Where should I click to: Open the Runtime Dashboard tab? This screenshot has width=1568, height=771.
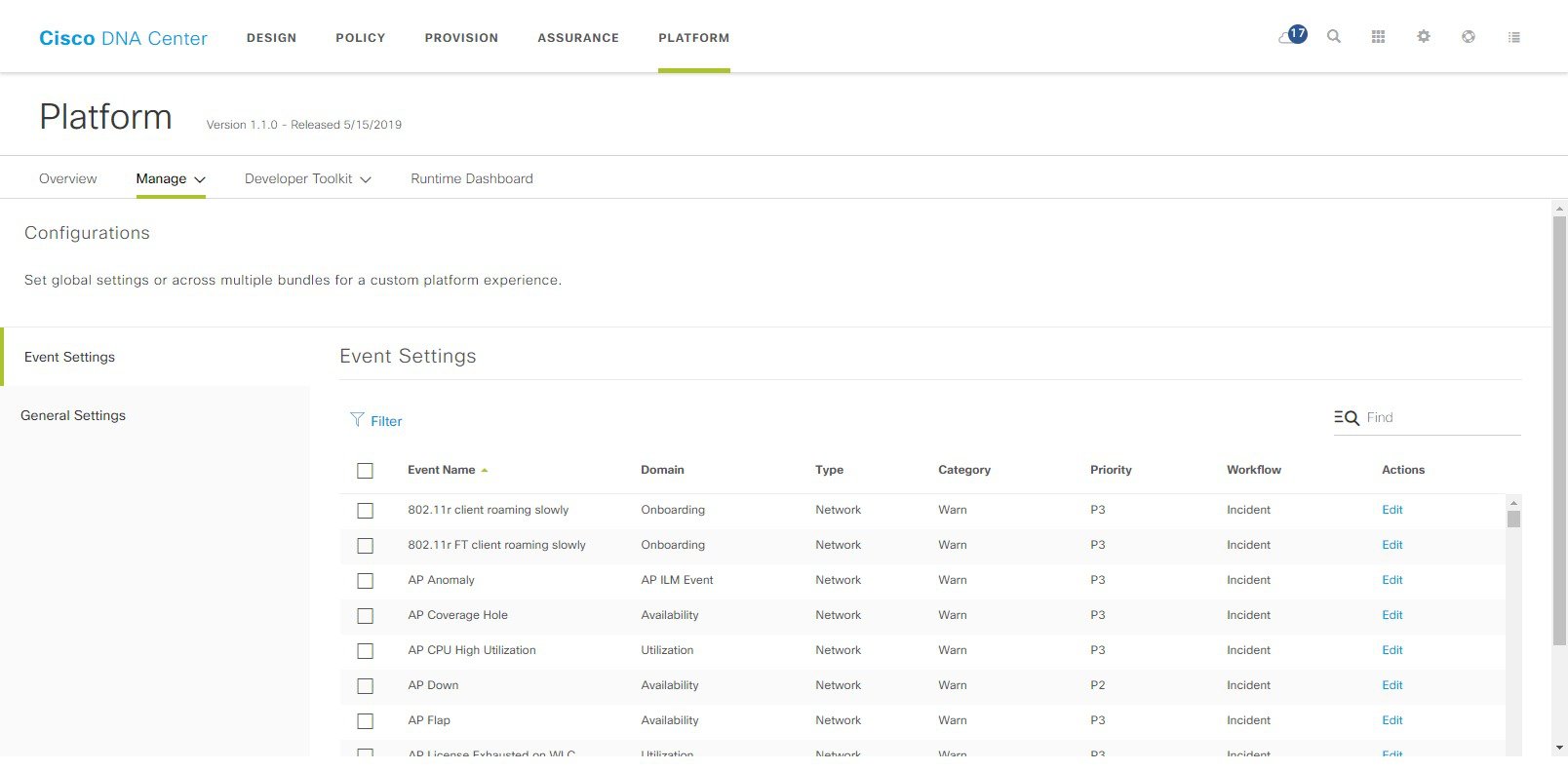pyautogui.click(x=472, y=179)
